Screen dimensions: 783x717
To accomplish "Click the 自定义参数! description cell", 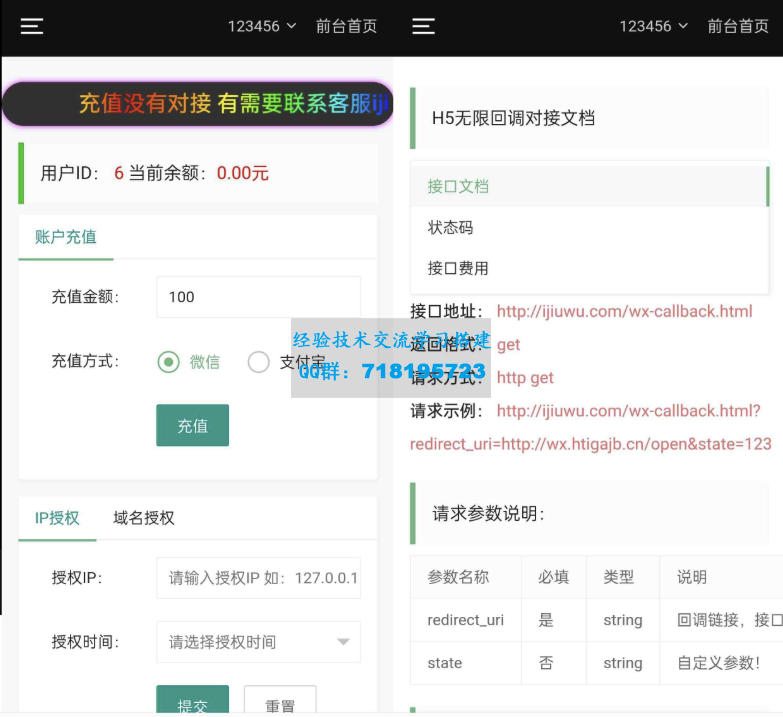I will click(721, 663).
